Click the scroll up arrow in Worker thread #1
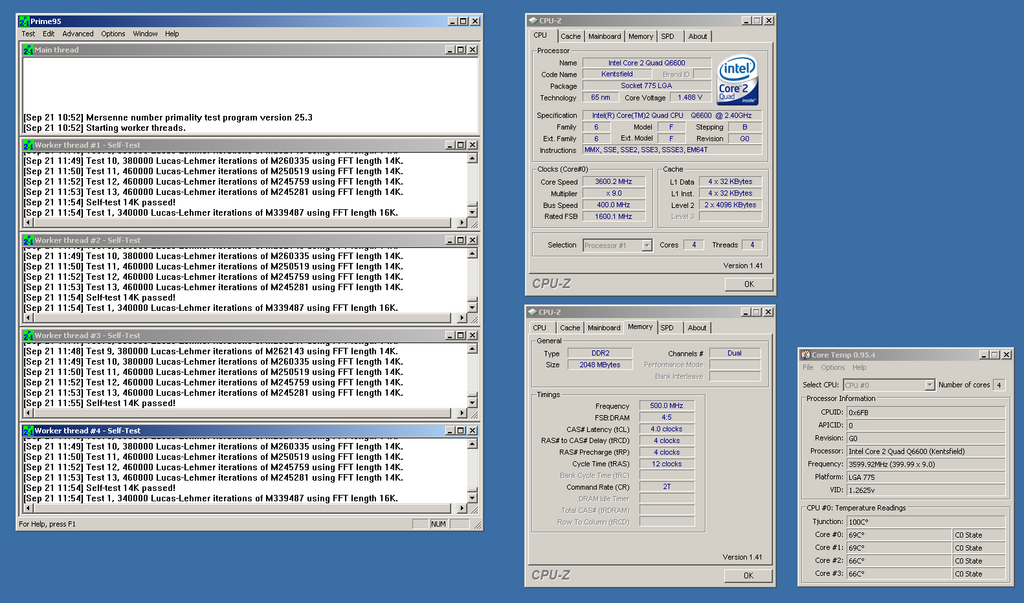This screenshot has width=1024, height=603. point(473,158)
